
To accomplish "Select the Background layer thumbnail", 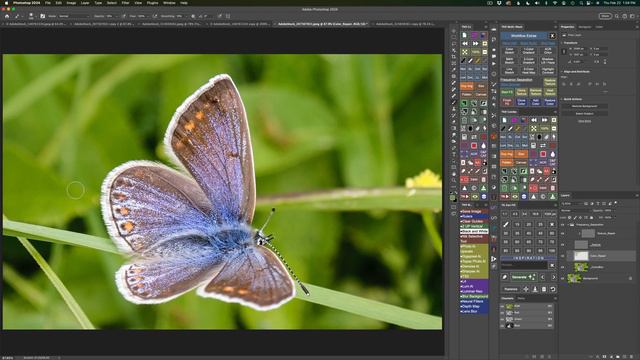I will 574,278.
